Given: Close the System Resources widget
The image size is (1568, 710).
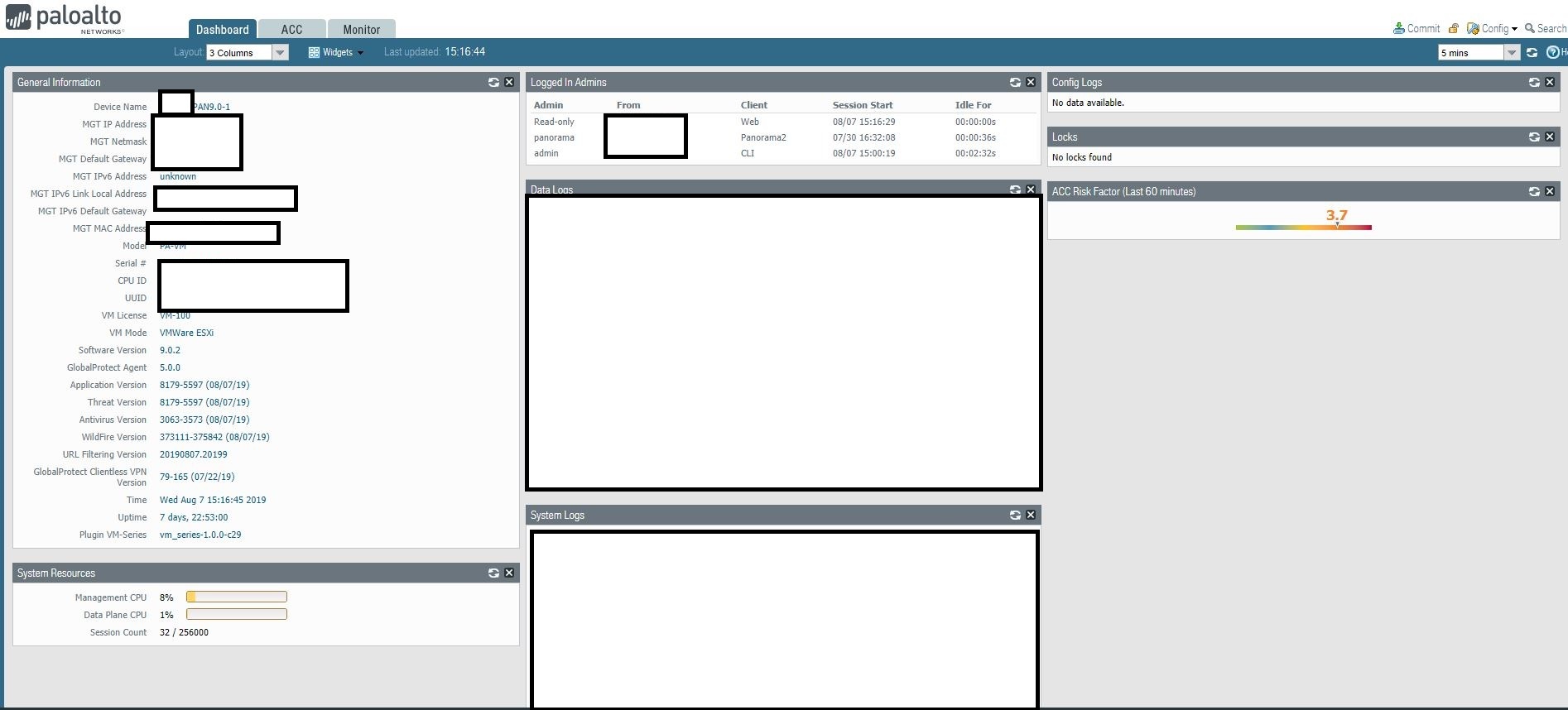Looking at the screenshot, I should (x=509, y=573).
